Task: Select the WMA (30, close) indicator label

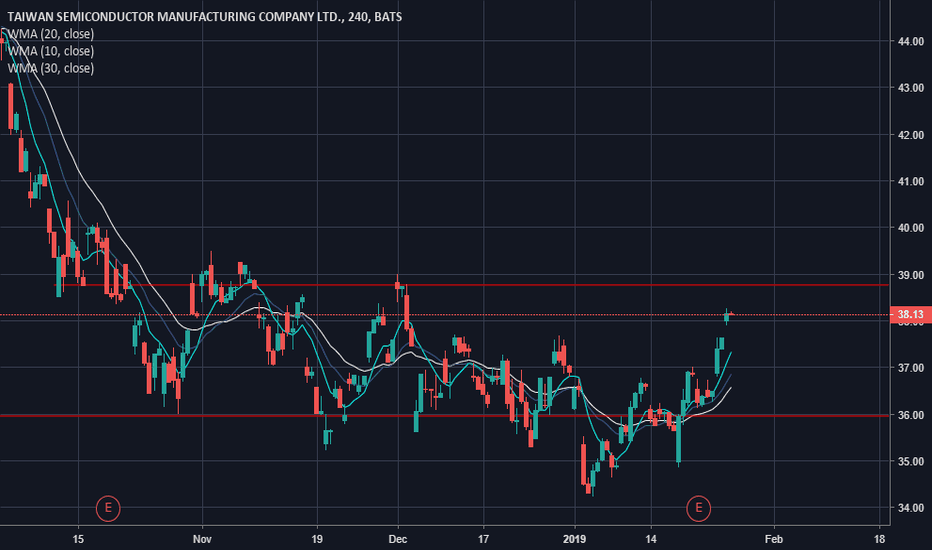Action: tap(51, 68)
